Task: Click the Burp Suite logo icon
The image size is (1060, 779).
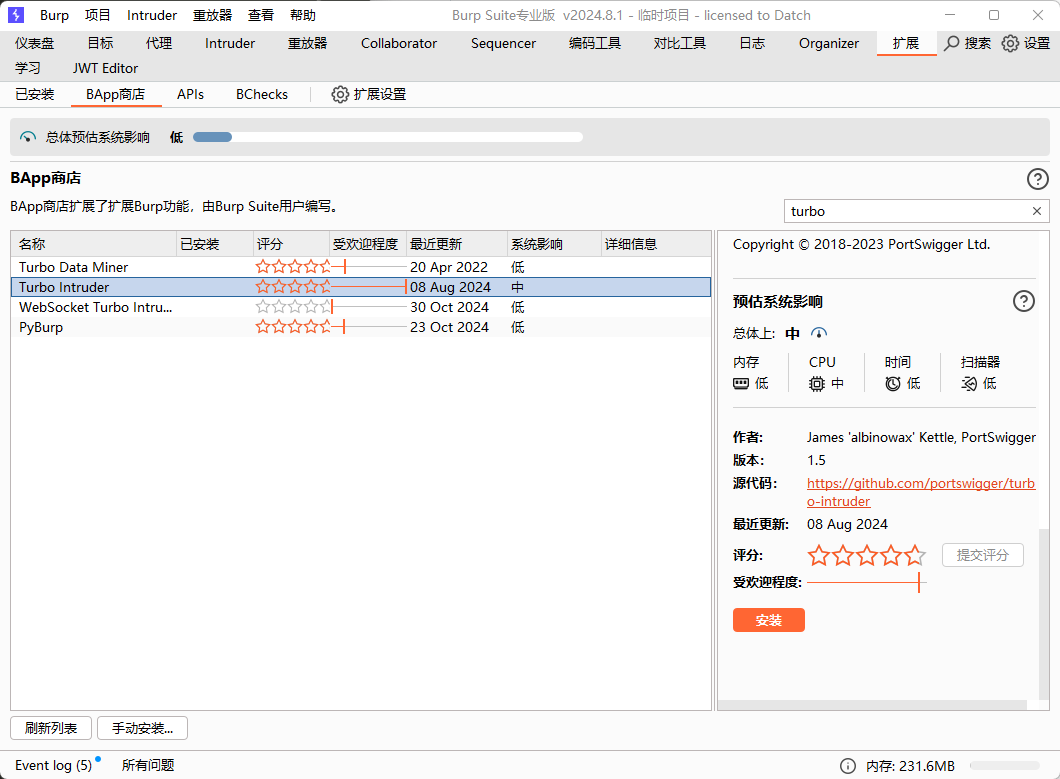Action: pyautogui.click(x=16, y=14)
